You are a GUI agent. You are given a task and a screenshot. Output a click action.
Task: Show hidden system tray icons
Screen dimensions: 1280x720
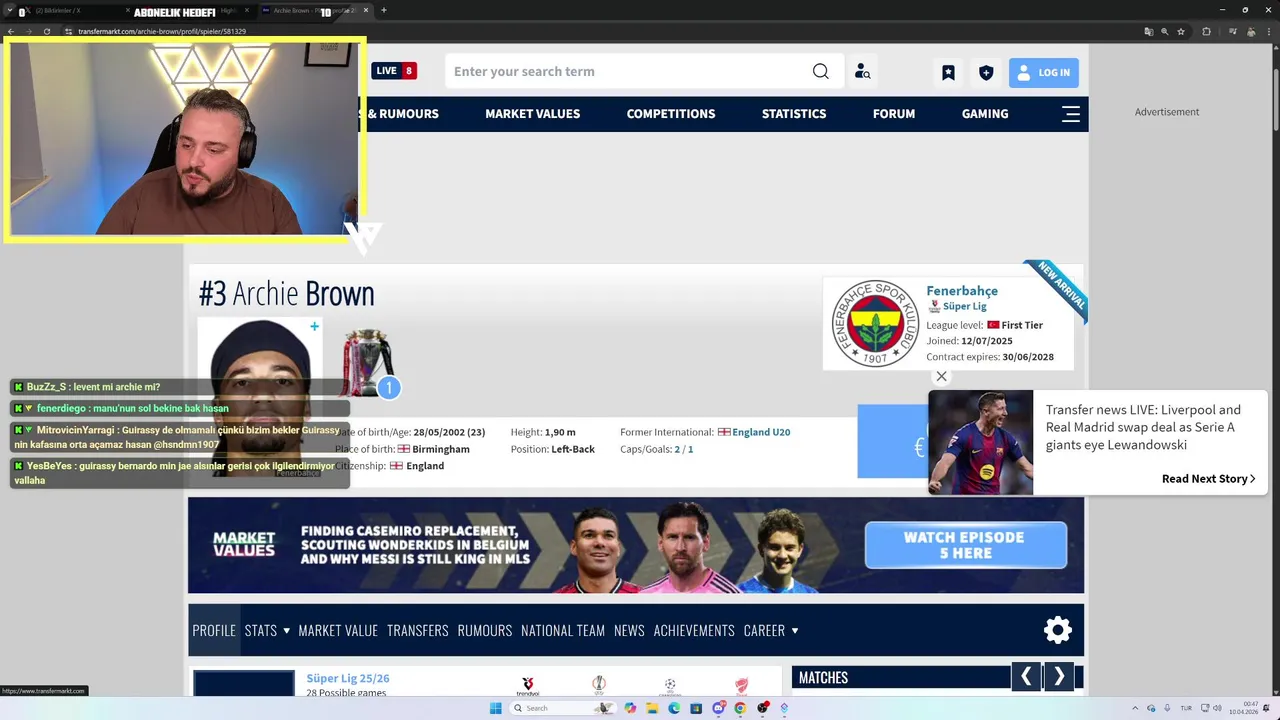[x=1135, y=708]
